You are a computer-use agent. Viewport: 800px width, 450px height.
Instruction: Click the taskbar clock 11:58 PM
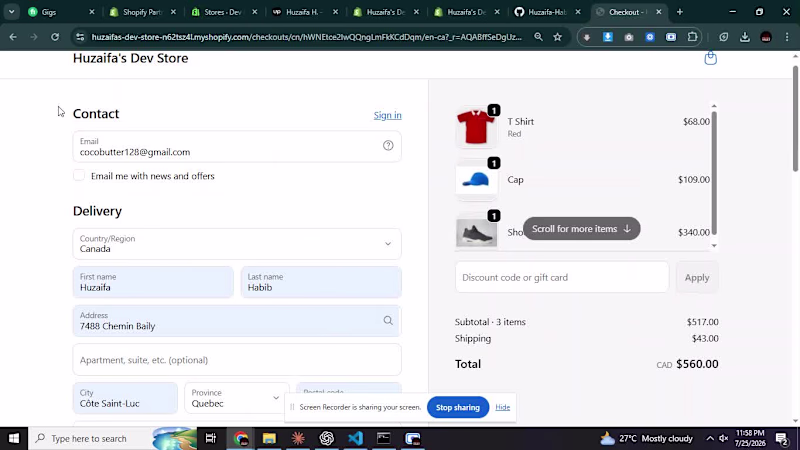[750, 438]
